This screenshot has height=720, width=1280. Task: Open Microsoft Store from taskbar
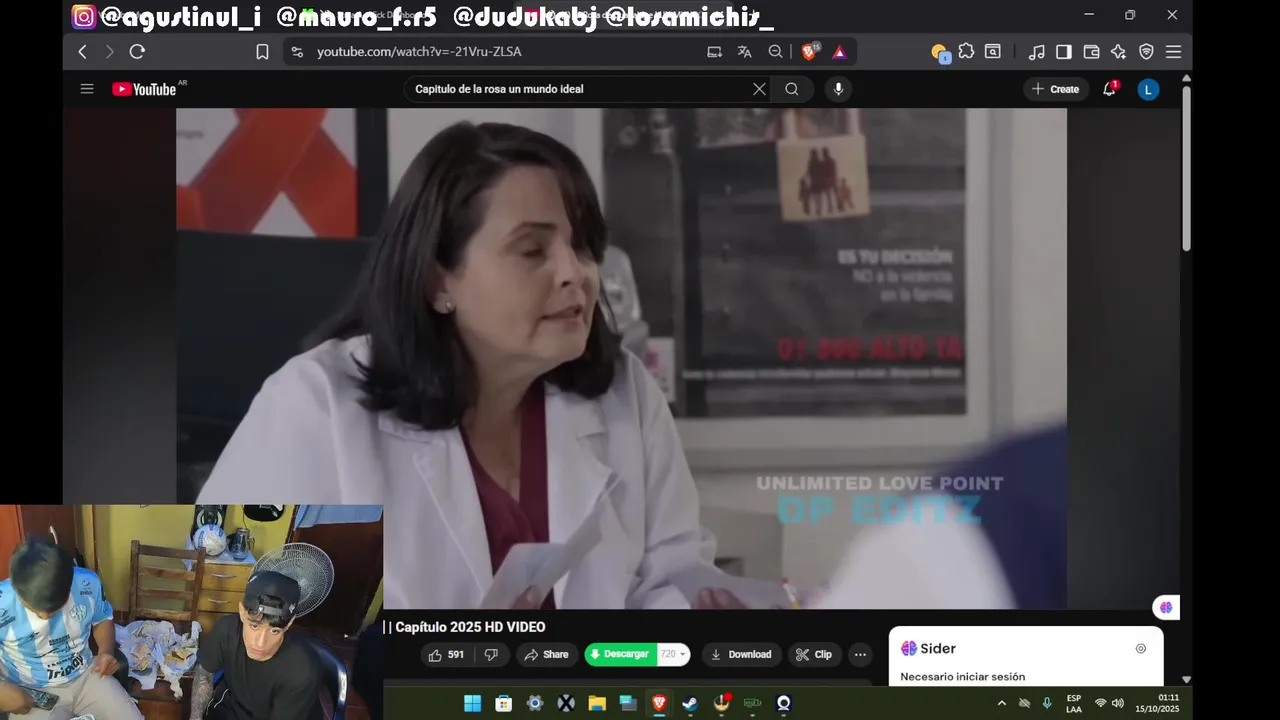coord(504,704)
